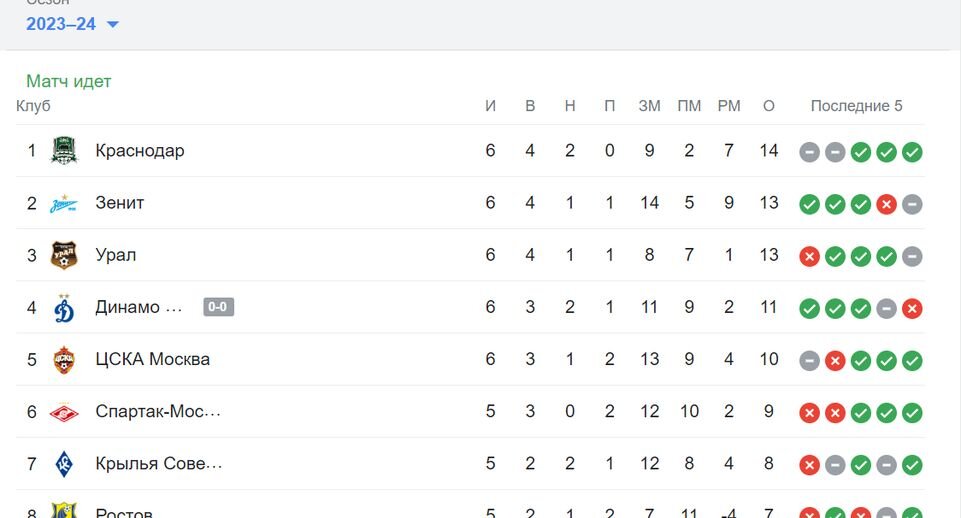Open the Зенит team link

pyautogui.click(x=120, y=203)
